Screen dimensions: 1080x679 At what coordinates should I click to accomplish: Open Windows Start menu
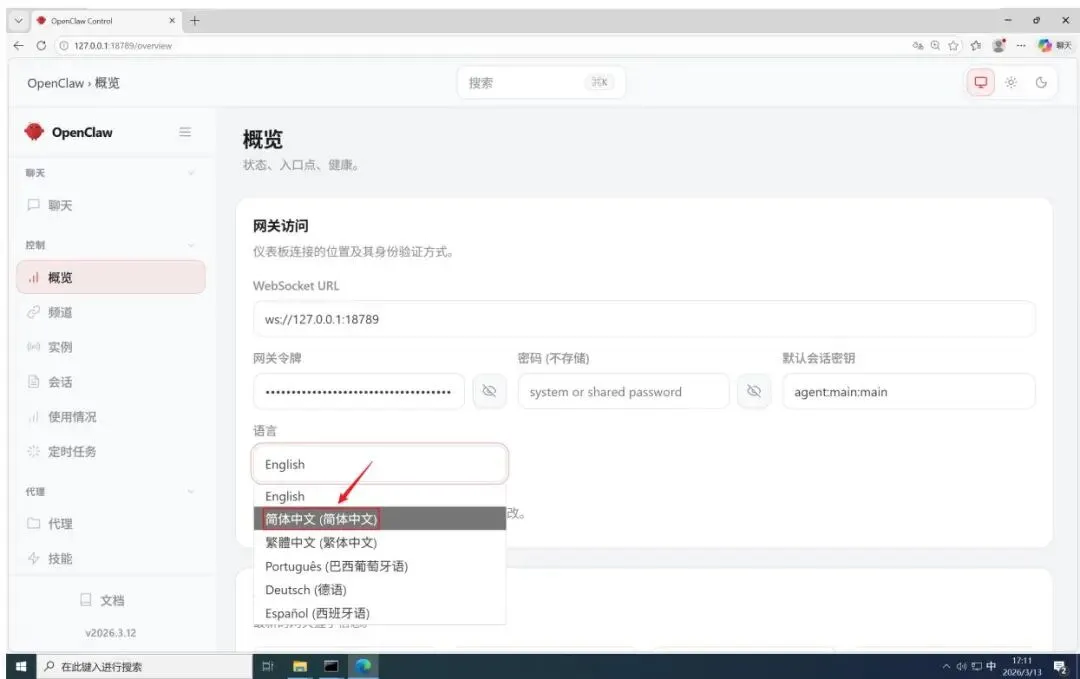coord(21,666)
